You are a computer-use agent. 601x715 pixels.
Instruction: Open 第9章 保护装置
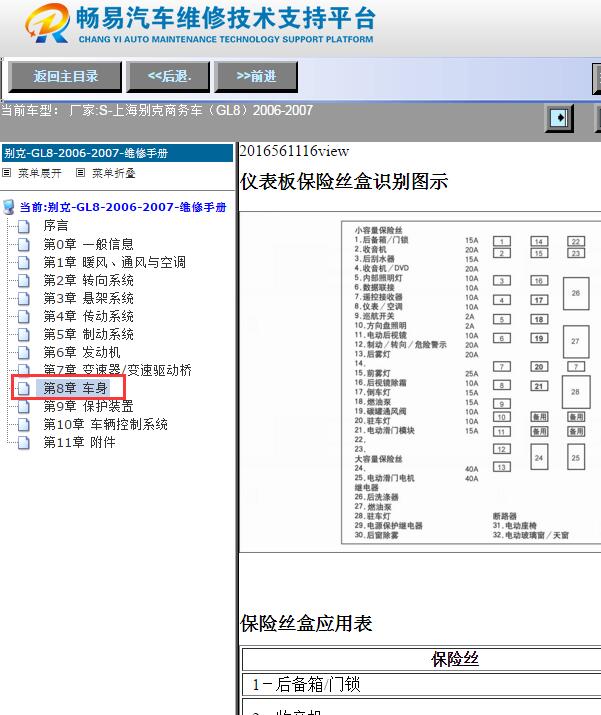[x=88, y=406]
